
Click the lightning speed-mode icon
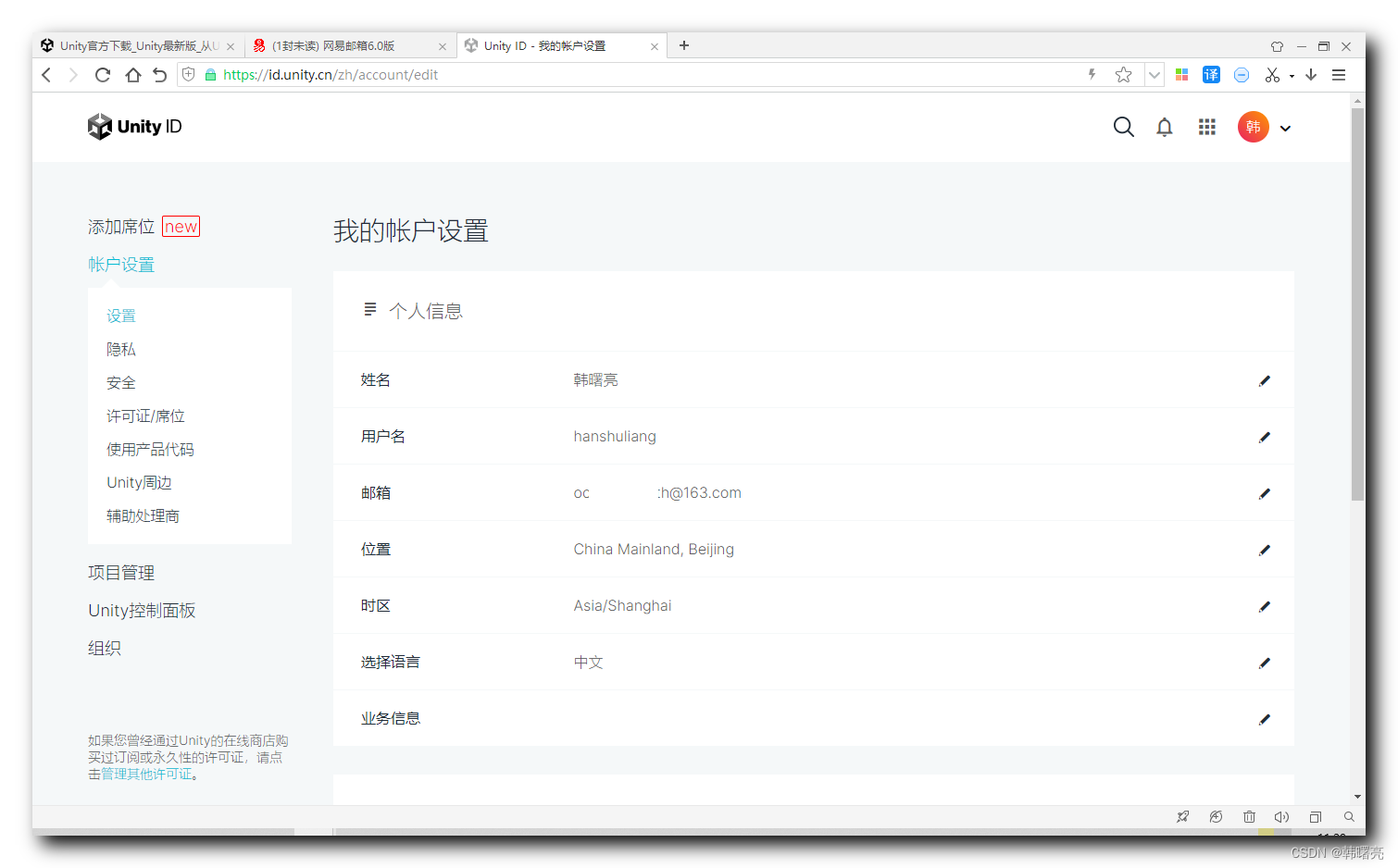pyautogui.click(x=1092, y=75)
